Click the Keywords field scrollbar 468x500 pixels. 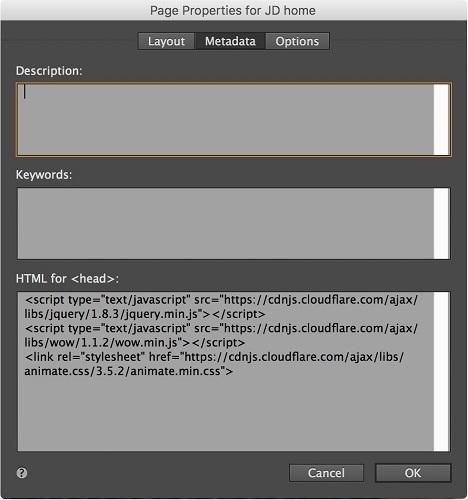pos(442,223)
